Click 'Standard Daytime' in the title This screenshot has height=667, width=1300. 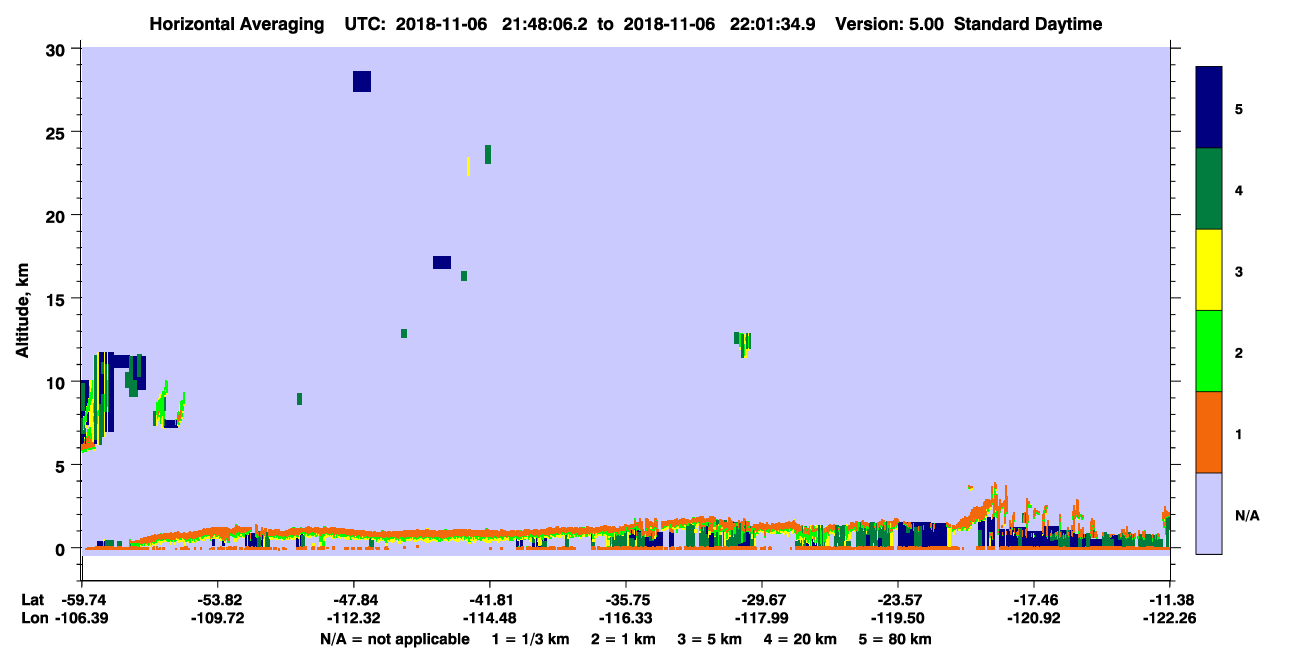(x=1028, y=24)
